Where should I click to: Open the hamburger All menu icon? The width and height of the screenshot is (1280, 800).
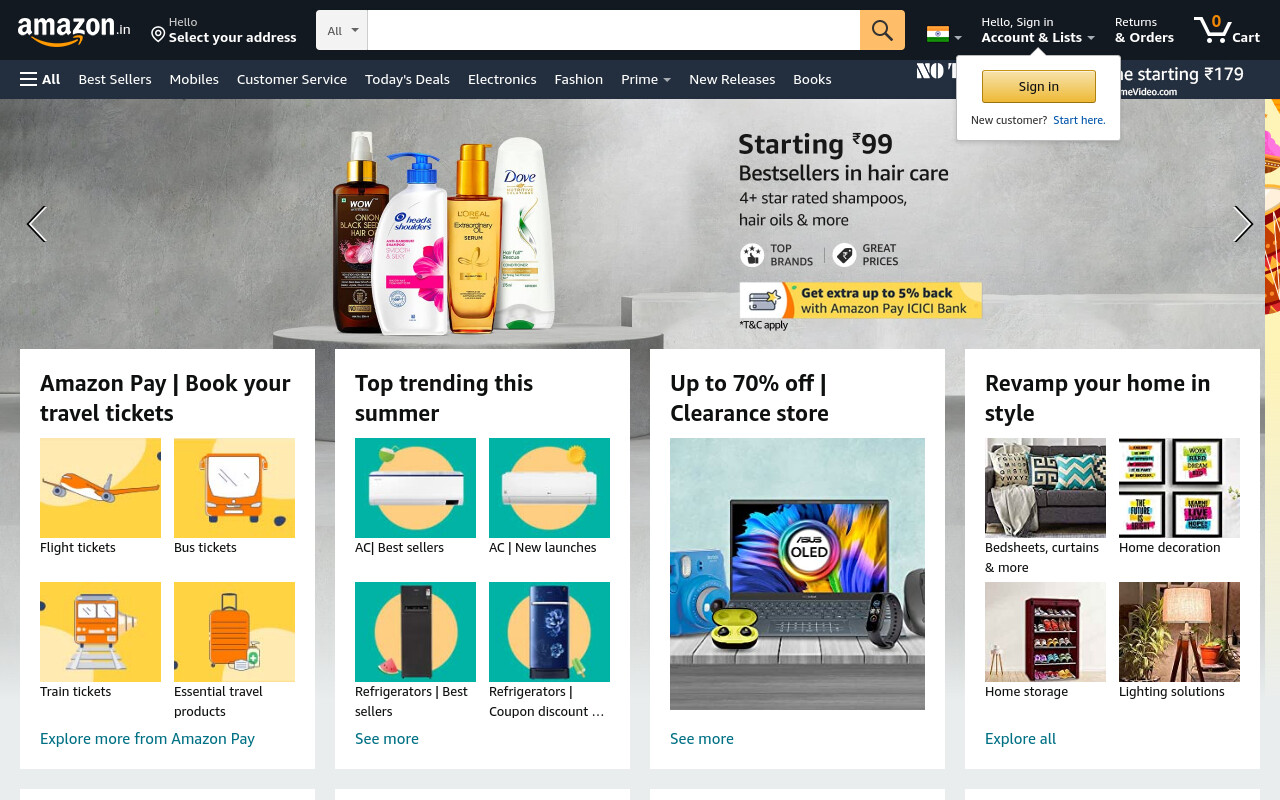[x=29, y=79]
